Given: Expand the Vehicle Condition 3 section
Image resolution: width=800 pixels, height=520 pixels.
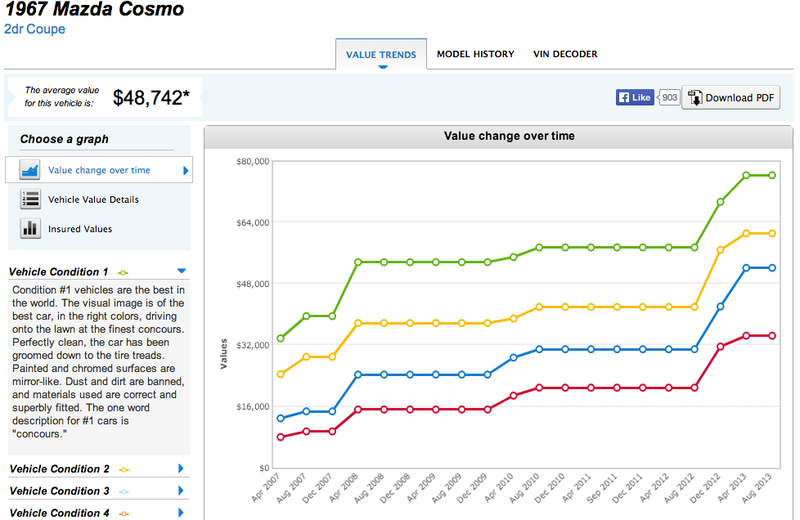Looking at the screenshot, I should pyautogui.click(x=181, y=490).
